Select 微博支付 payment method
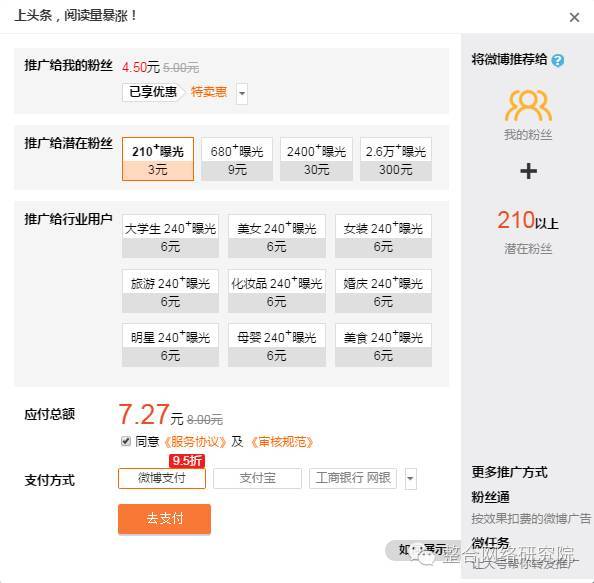This screenshot has height=583, width=594. pyautogui.click(x=162, y=478)
